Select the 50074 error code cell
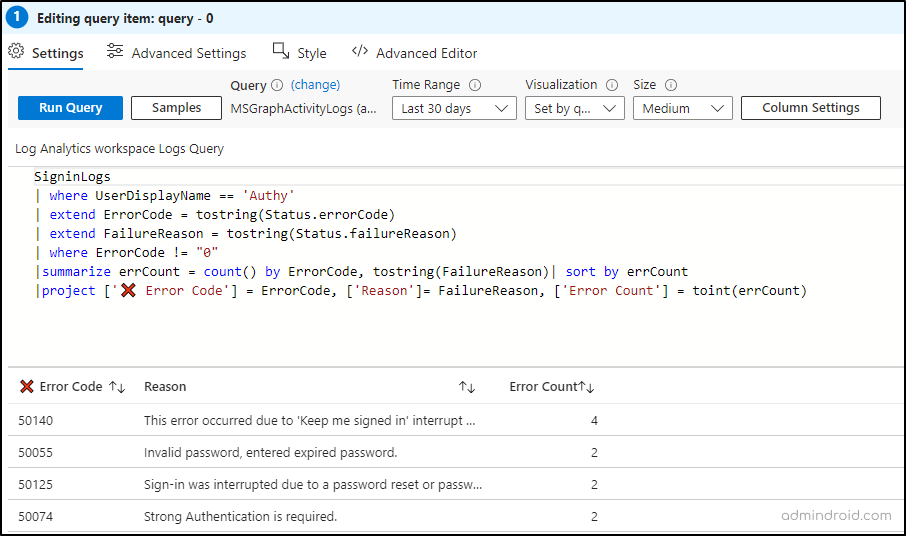Viewport: 906px width, 536px height. coord(35,516)
